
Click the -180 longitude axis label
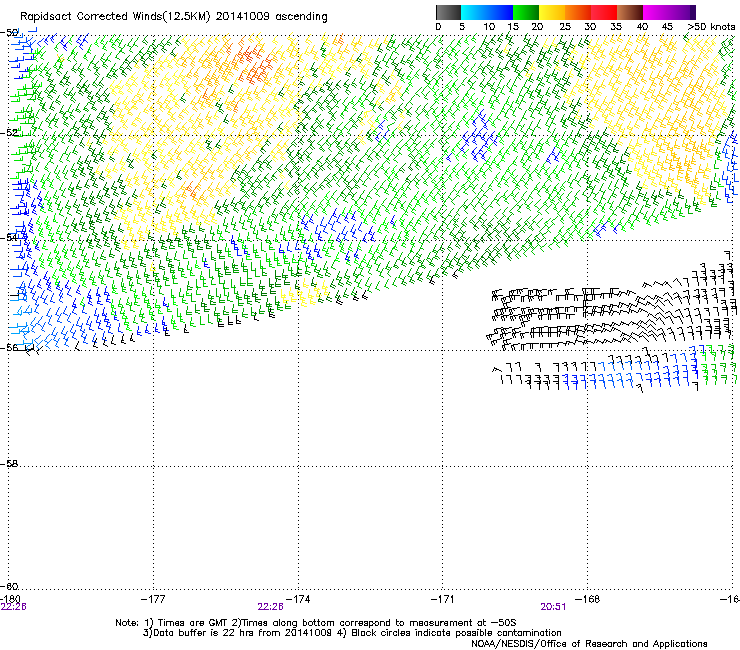(10, 599)
